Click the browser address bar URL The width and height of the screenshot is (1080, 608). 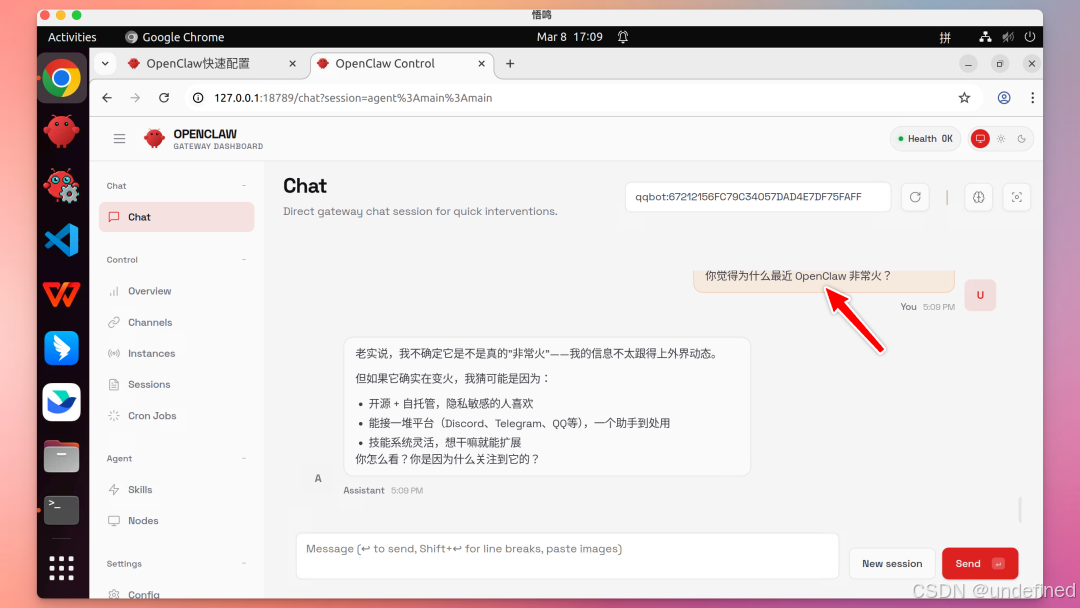353,98
